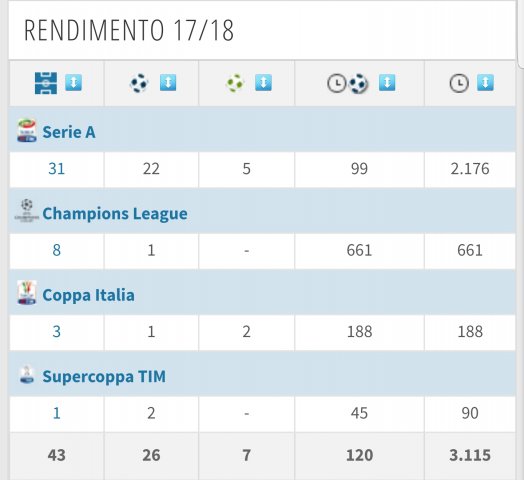Image resolution: width=524 pixels, height=480 pixels.
Task: Click the Champions League trophy logo
Action: (27, 211)
